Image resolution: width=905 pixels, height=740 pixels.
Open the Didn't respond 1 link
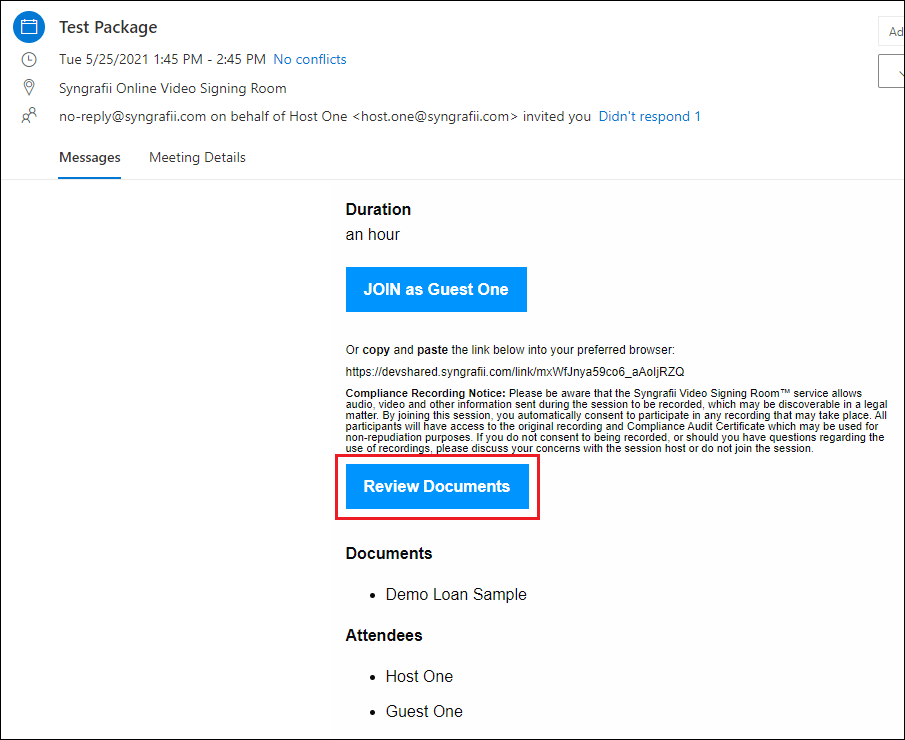pyautogui.click(x=649, y=116)
